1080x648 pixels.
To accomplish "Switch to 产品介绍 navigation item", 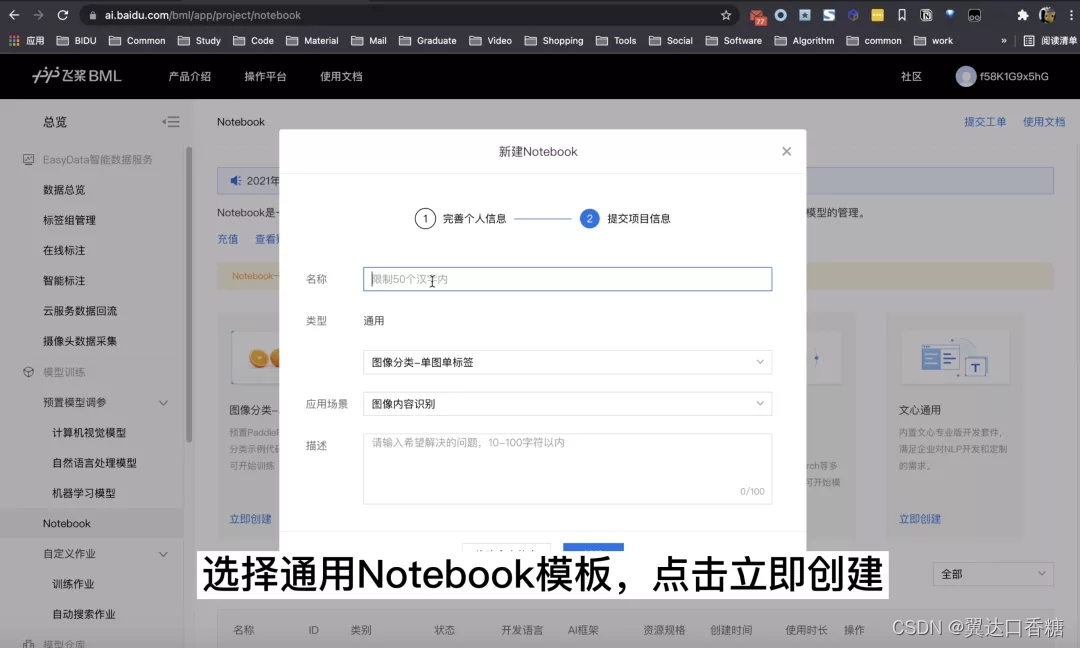I will click(x=190, y=76).
